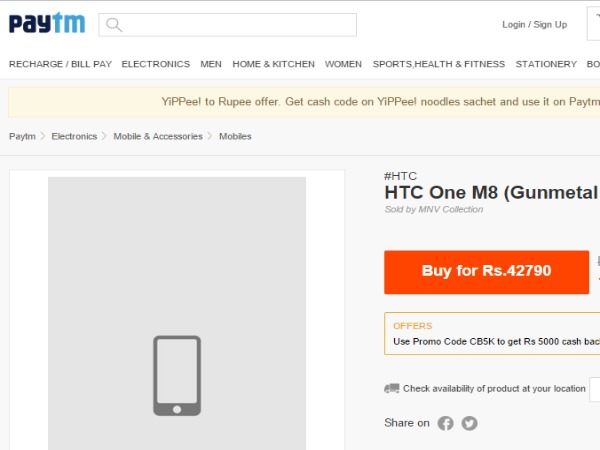Go to Paytm breadcrumb home
The image size is (600, 450).
pyautogui.click(x=22, y=136)
